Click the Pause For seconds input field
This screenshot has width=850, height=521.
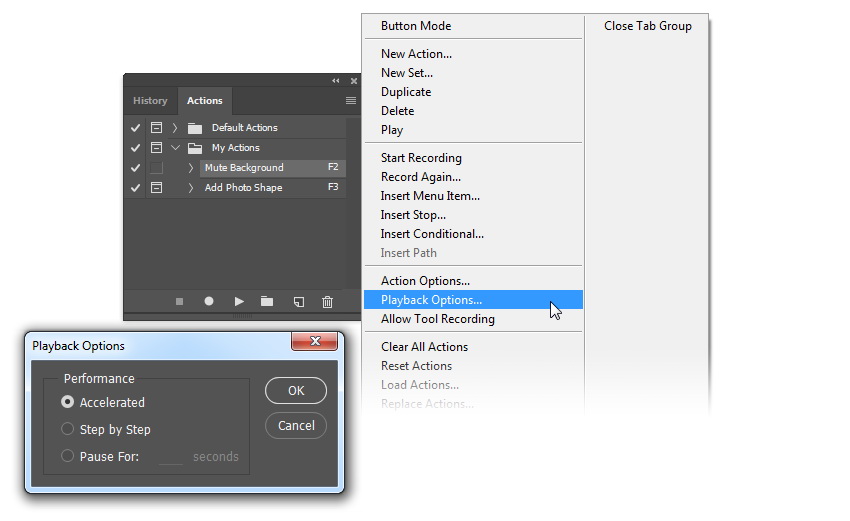(x=171, y=456)
